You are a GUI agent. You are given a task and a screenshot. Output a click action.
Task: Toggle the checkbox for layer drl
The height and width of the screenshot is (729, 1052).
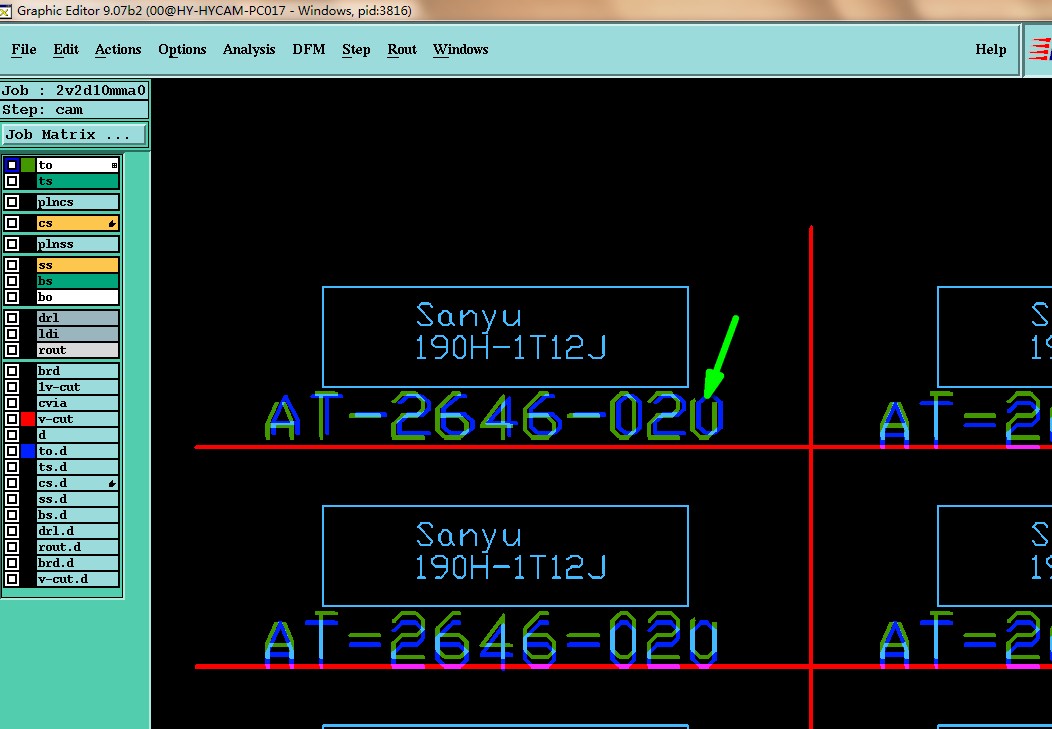[11, 318]
